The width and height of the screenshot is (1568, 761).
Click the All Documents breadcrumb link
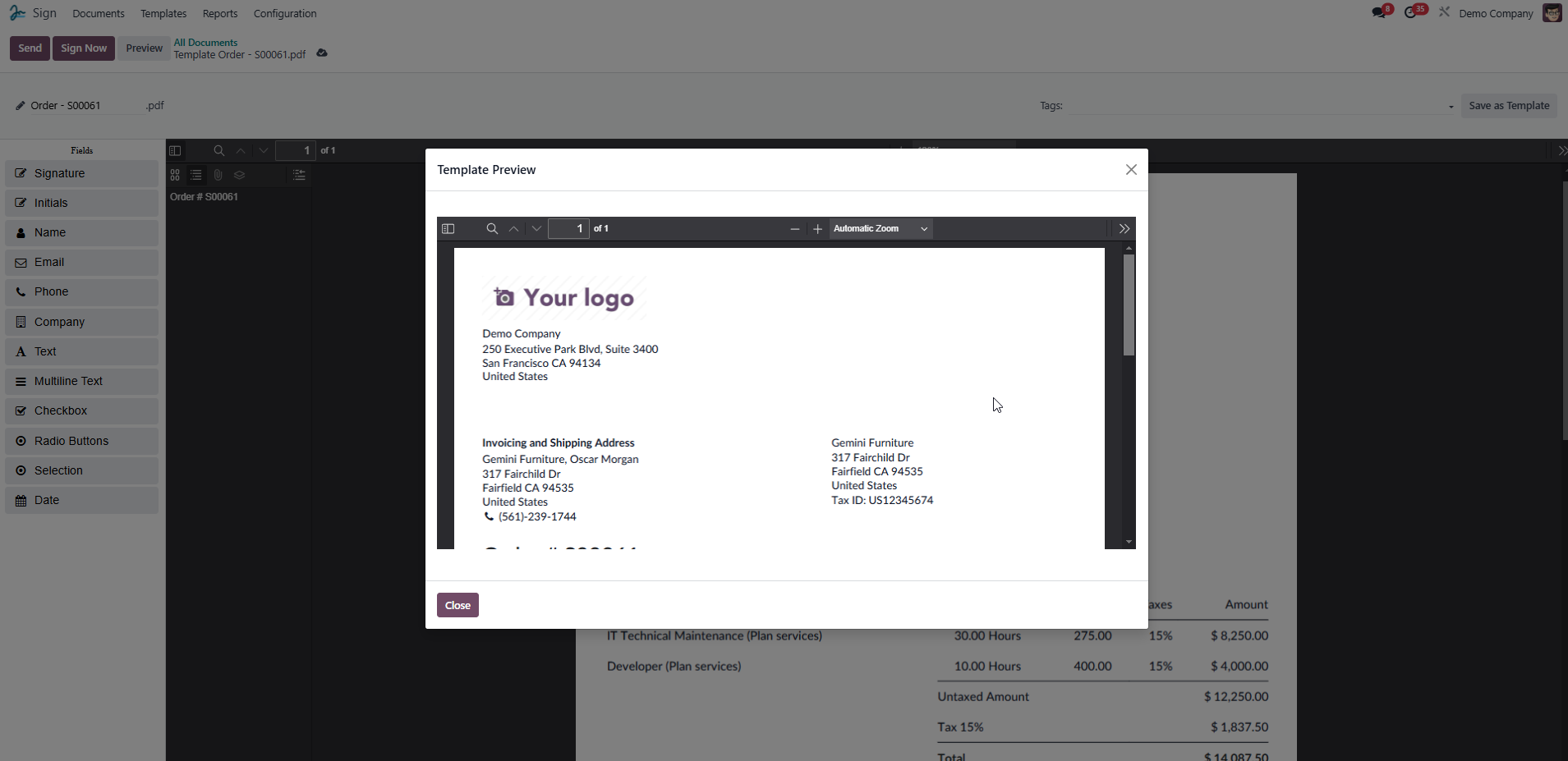pos(205,43)
